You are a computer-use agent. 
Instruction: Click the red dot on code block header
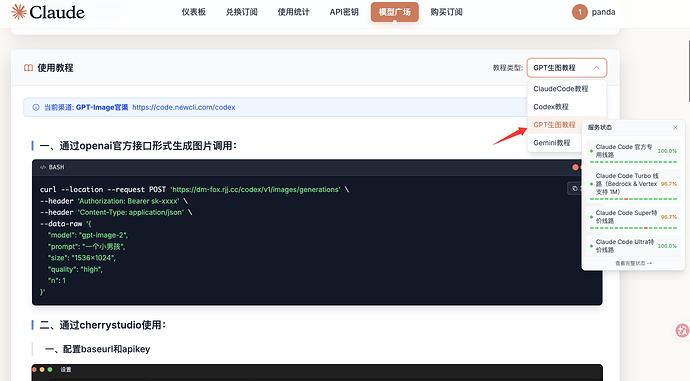point(575,167)
